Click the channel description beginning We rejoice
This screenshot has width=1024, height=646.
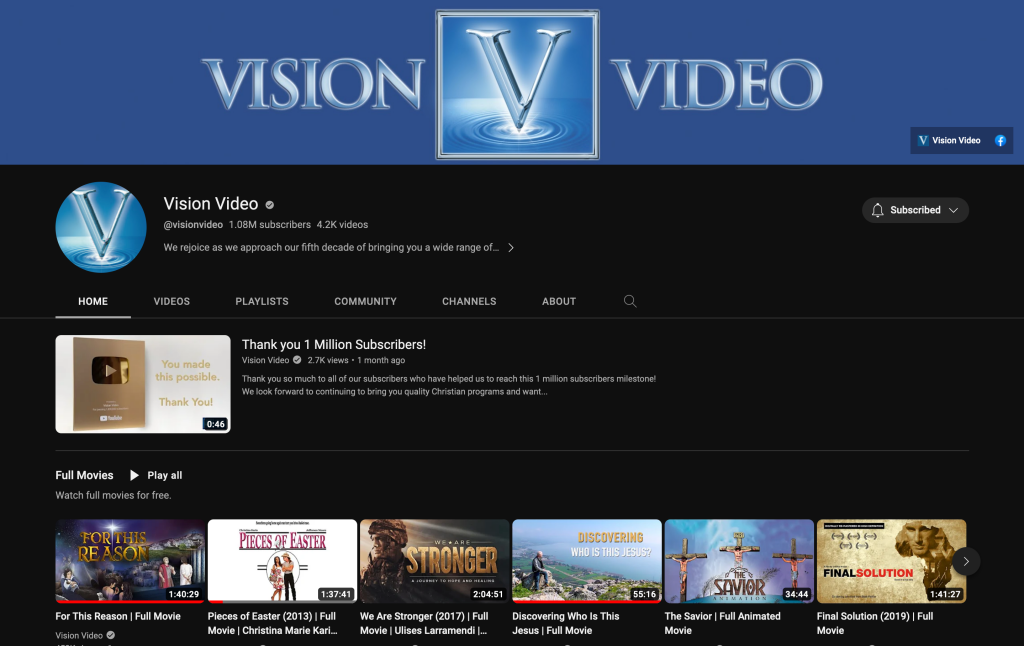tap(331, 248)
